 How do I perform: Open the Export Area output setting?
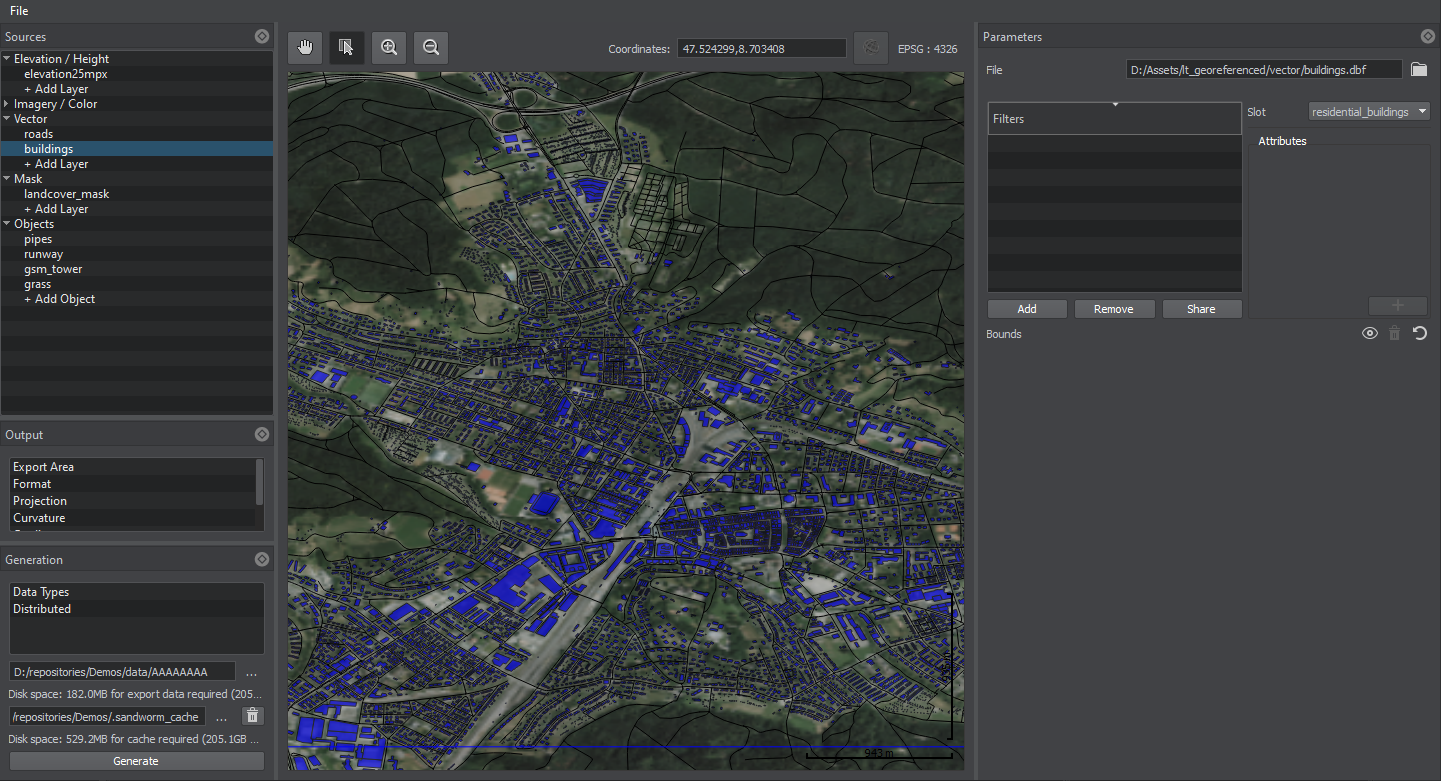click(132, 467)
